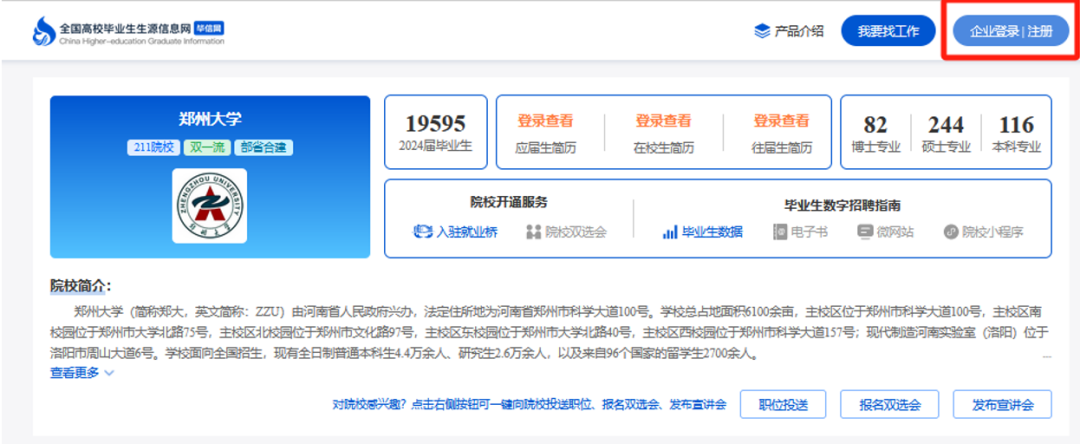
Task: Click the 入驻就业桥 icon
Action: click(422, 232)
